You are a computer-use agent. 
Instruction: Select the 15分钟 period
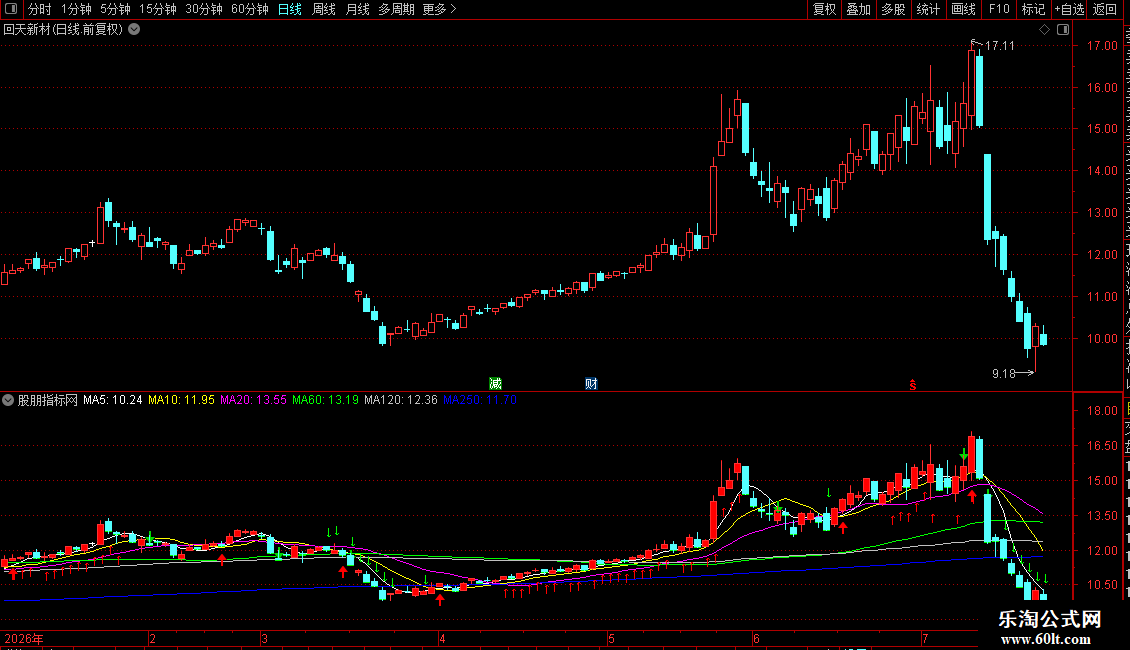point(158,9)
